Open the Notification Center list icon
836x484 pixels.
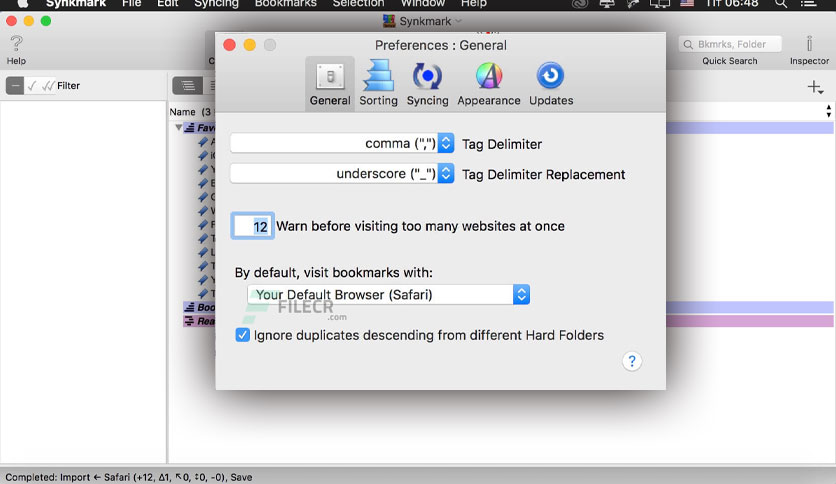click(x=808, y=3)
